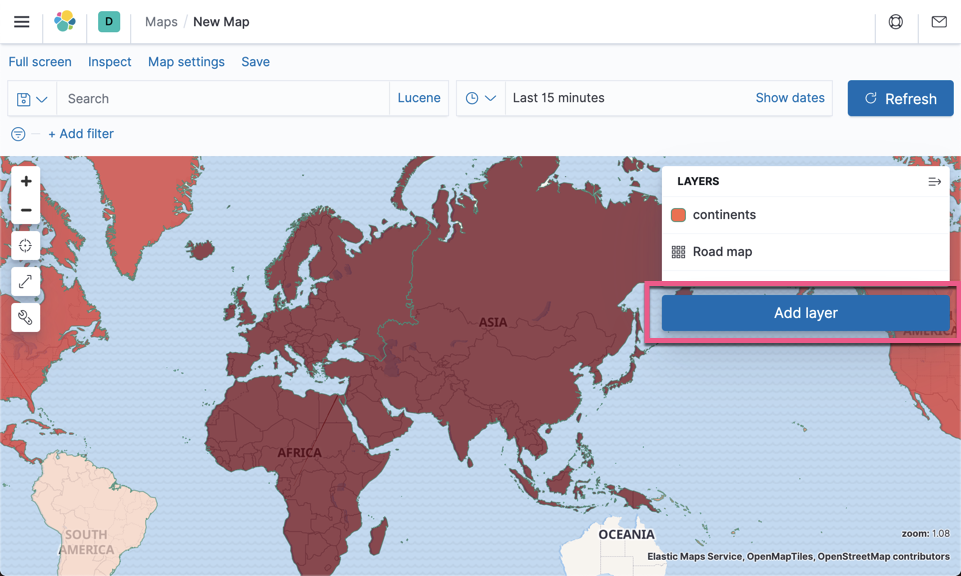The height and width of the screenshot is (576, 961).
Task: Zoom out with the minus button
Action: click(26, 210)
